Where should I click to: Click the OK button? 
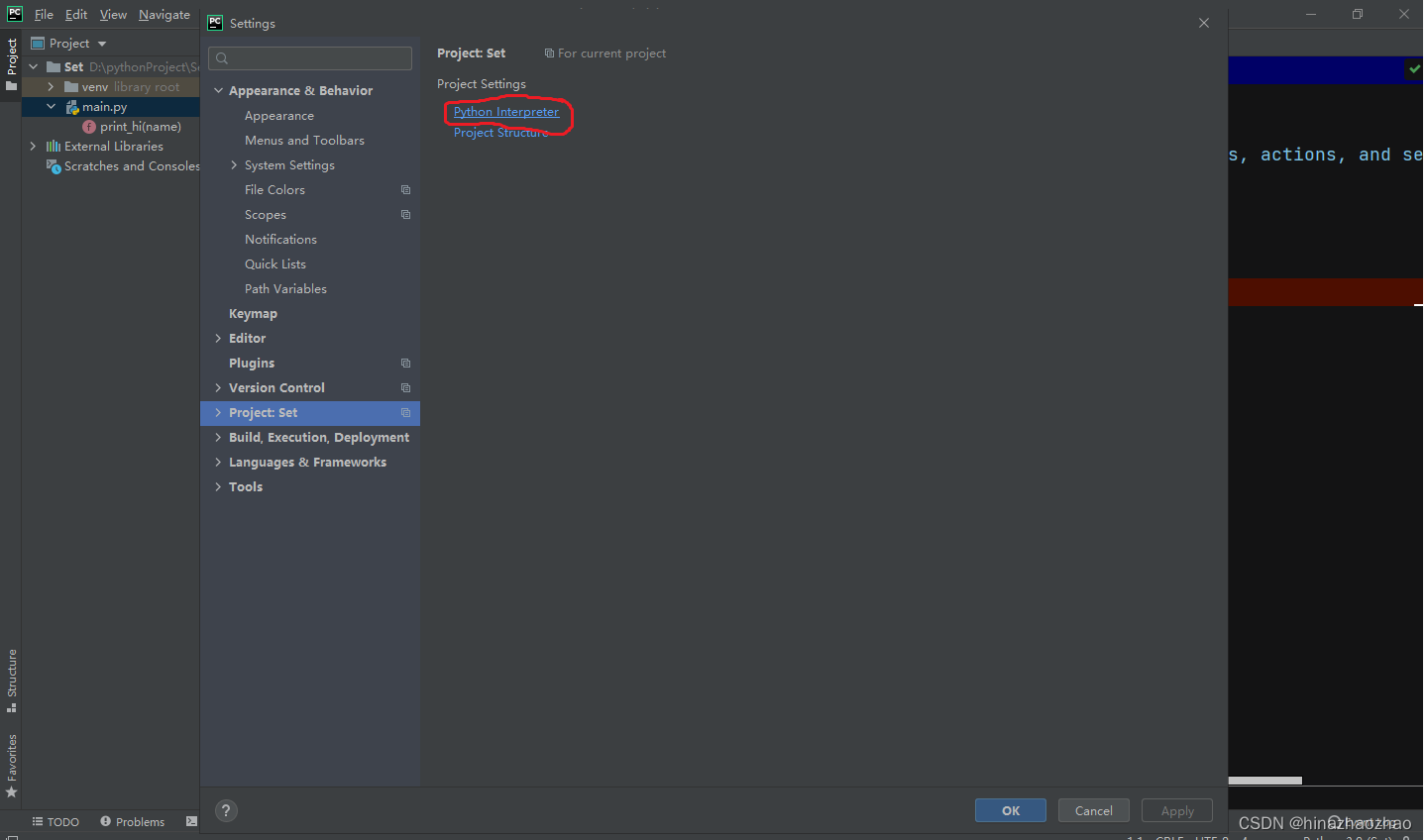coord(1010,810)
